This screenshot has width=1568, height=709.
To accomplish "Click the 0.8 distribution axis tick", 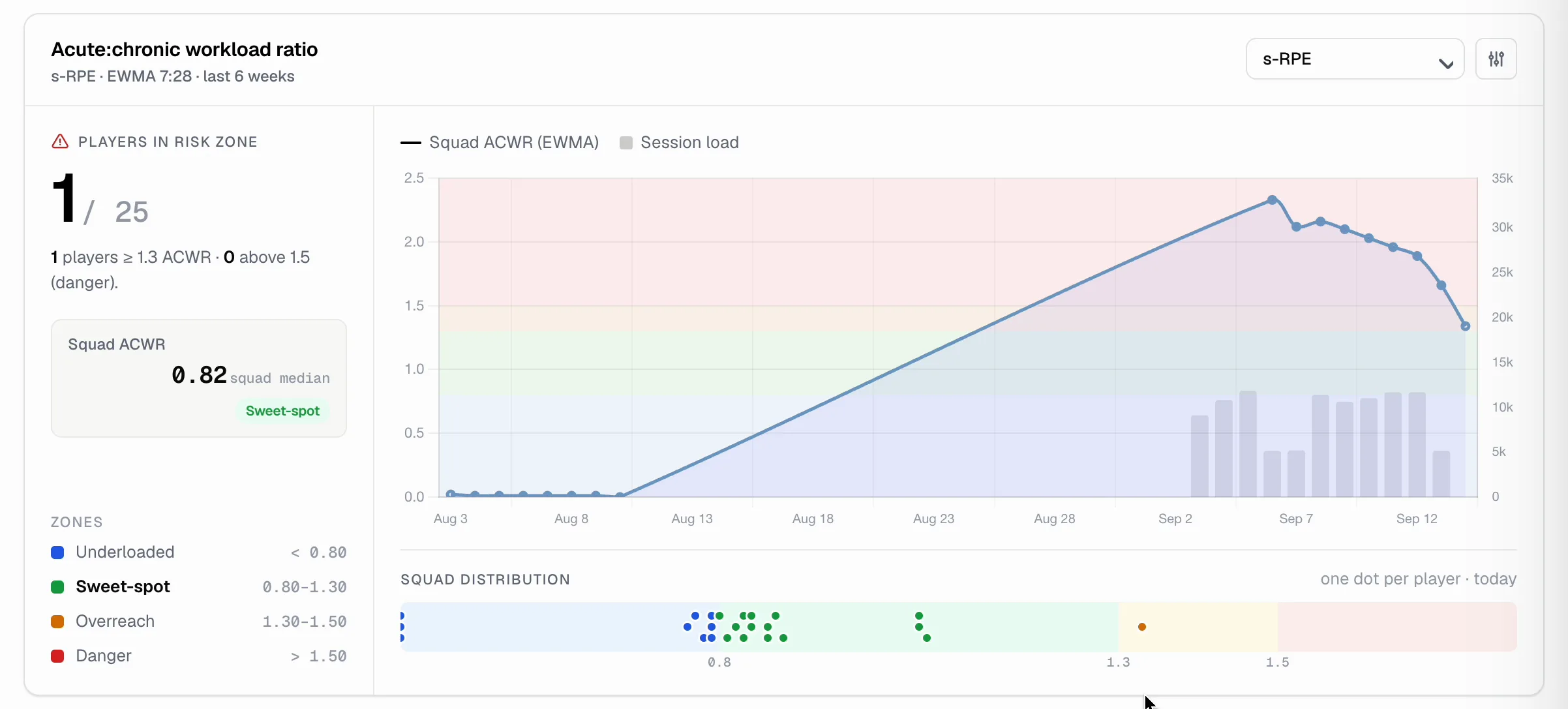I will 719,663.
